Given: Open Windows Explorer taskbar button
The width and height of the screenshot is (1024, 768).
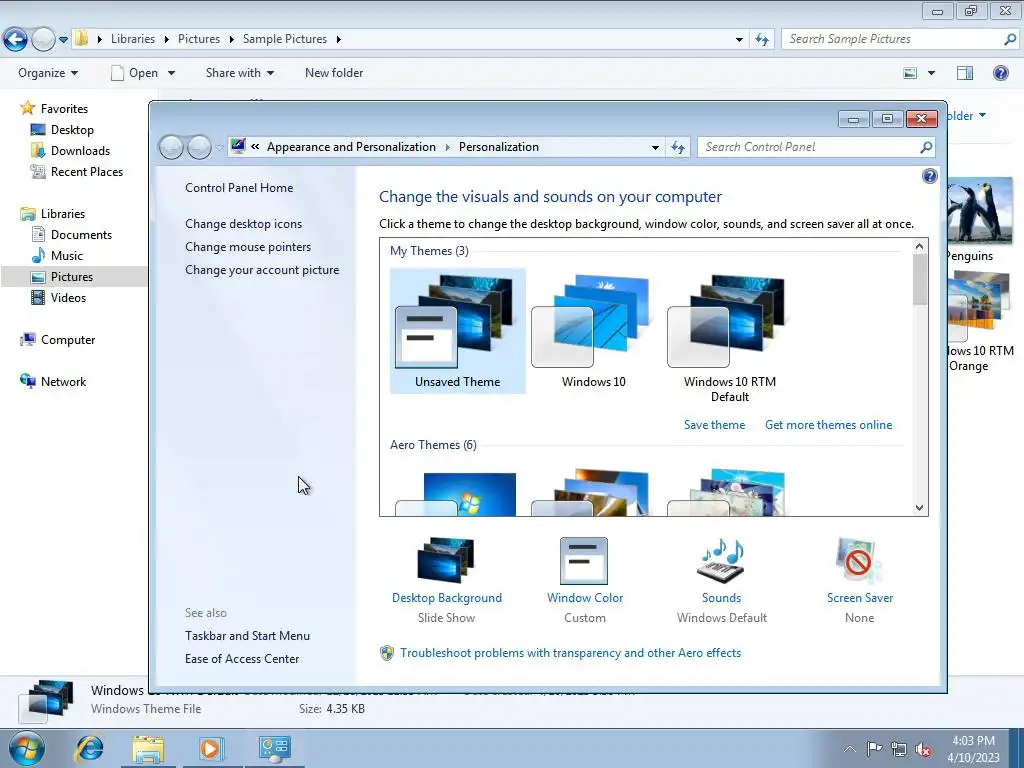Looking at the screenshot, I should (x=148, y=748).
